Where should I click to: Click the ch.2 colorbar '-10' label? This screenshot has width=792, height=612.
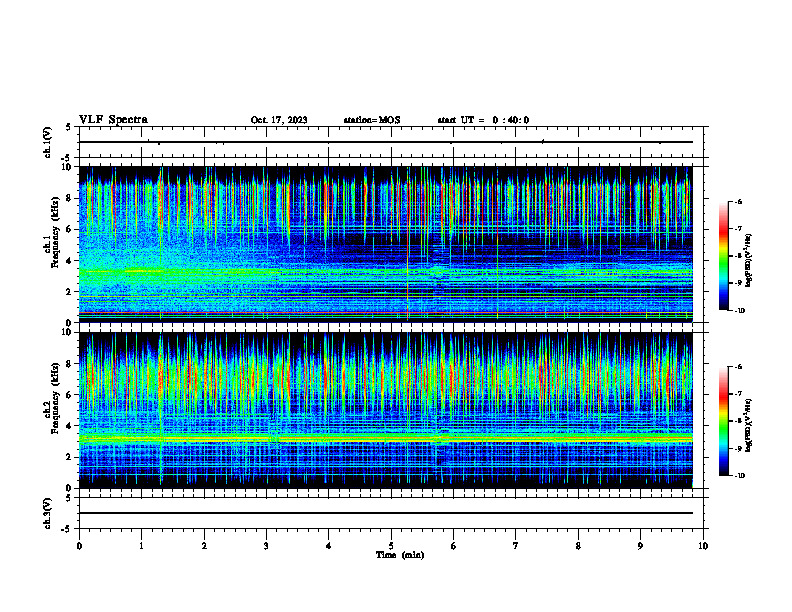(x=739, y=475)
